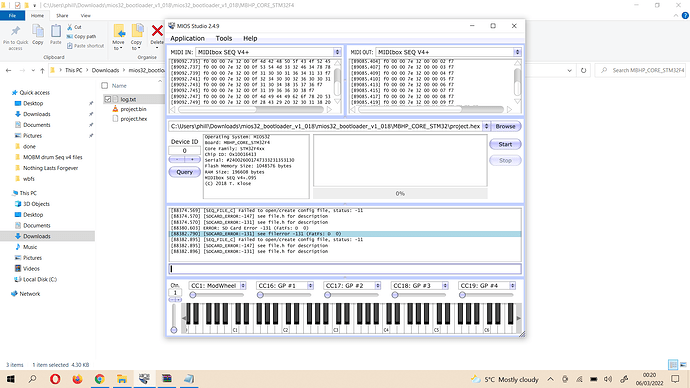Click Copy path in Explorer ribbon

pos(81,37)
